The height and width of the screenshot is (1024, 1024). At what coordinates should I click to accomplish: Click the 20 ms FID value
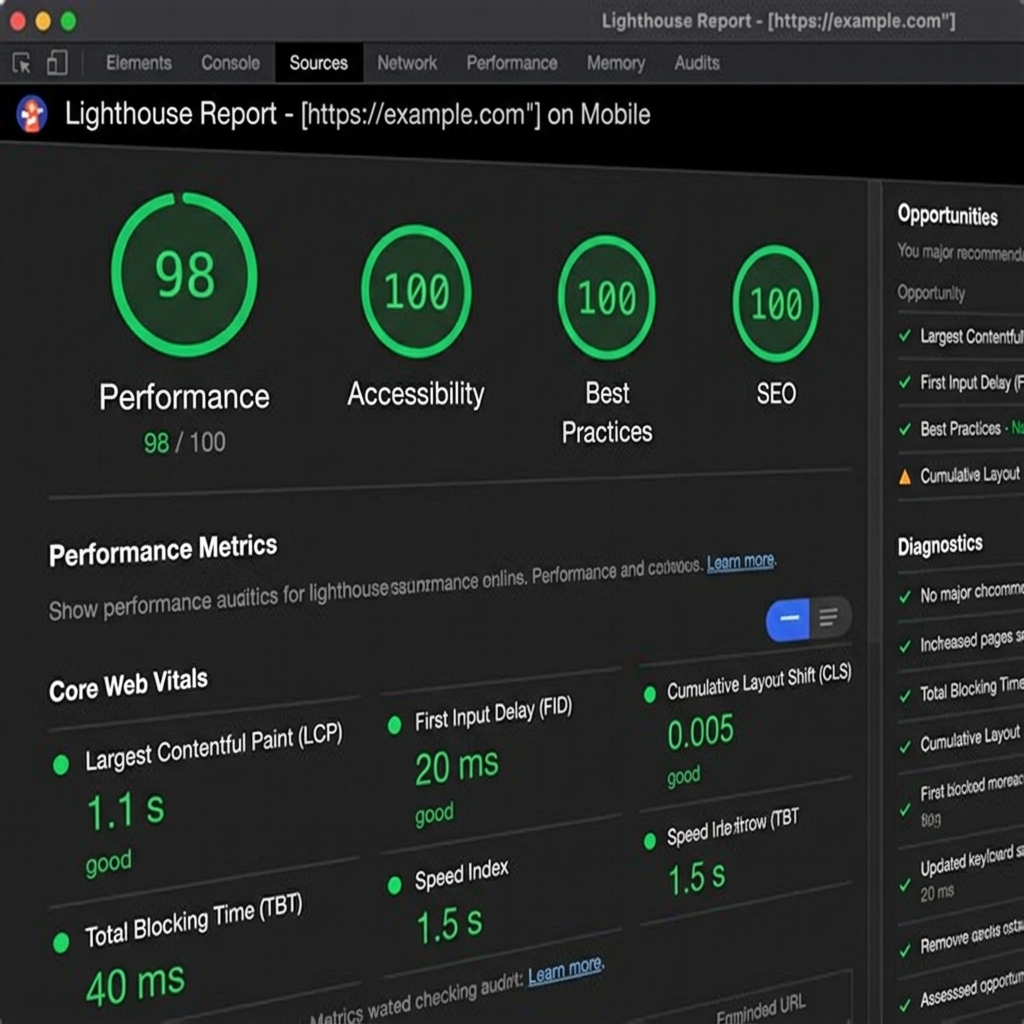pyautogui.click(x=456, y=765)
